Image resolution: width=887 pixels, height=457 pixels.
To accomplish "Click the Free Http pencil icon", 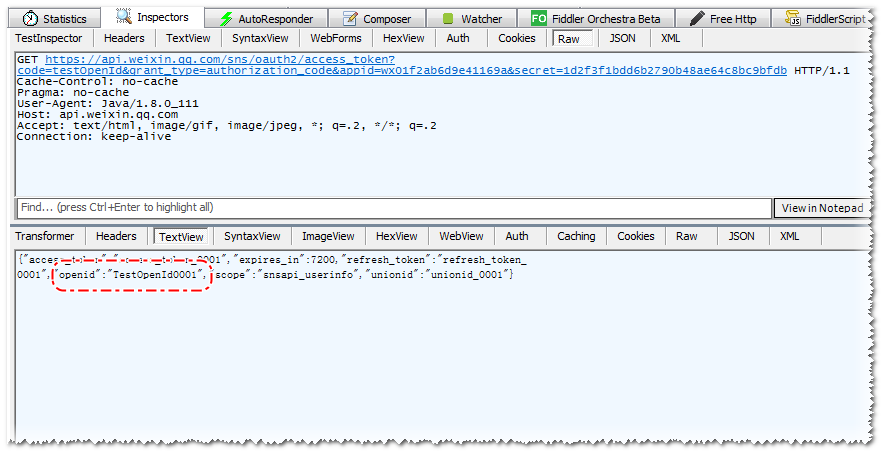I will [697, 19].
